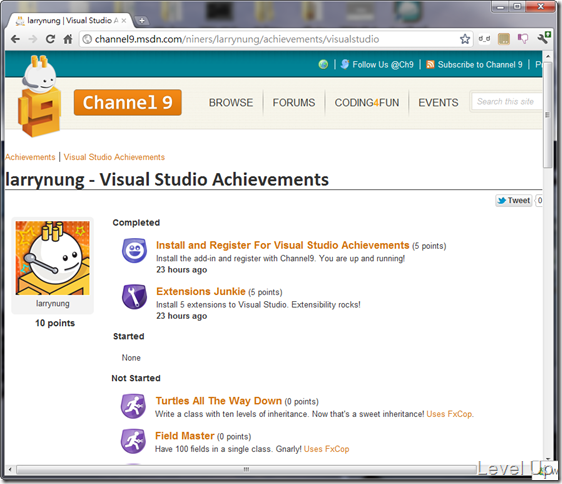Open Install and Register For Visual Studio Achievements
The width and height of the screenshot is (562, 484).
[x=282, y=245]
